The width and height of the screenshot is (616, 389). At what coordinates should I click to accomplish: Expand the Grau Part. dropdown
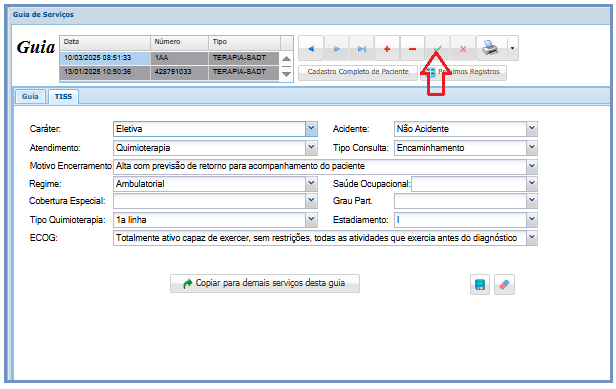pyautogui.click(x=532, y=201)
